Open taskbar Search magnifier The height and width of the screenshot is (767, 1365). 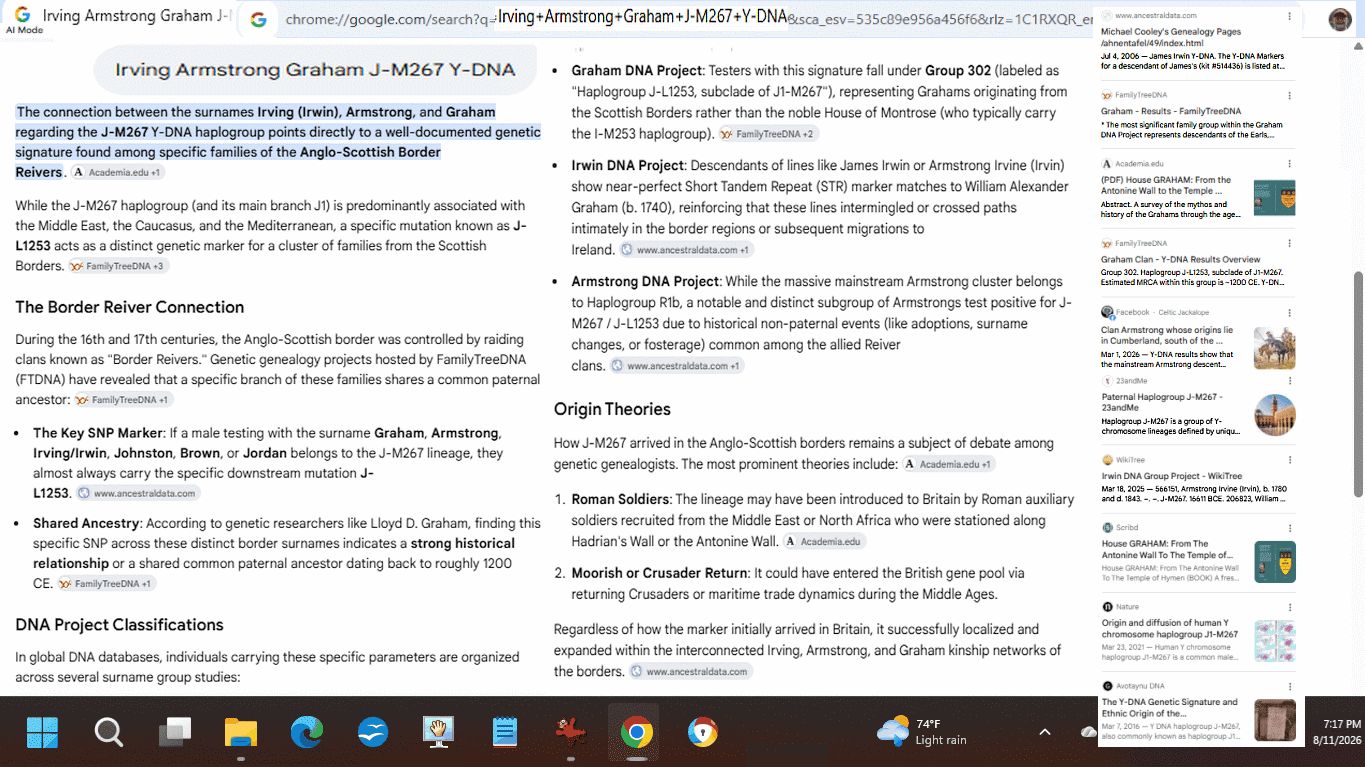pos(109,733)
